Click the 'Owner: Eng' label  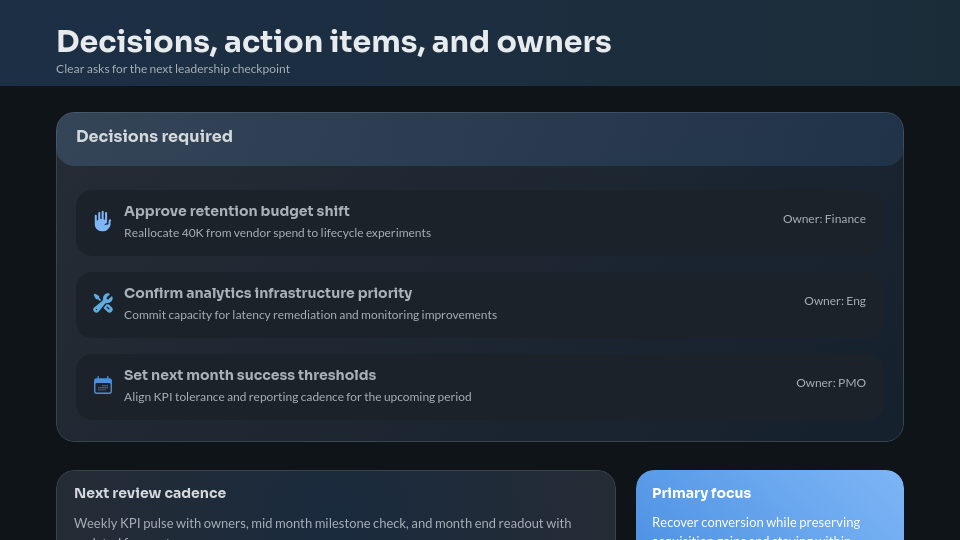(835, 301)
